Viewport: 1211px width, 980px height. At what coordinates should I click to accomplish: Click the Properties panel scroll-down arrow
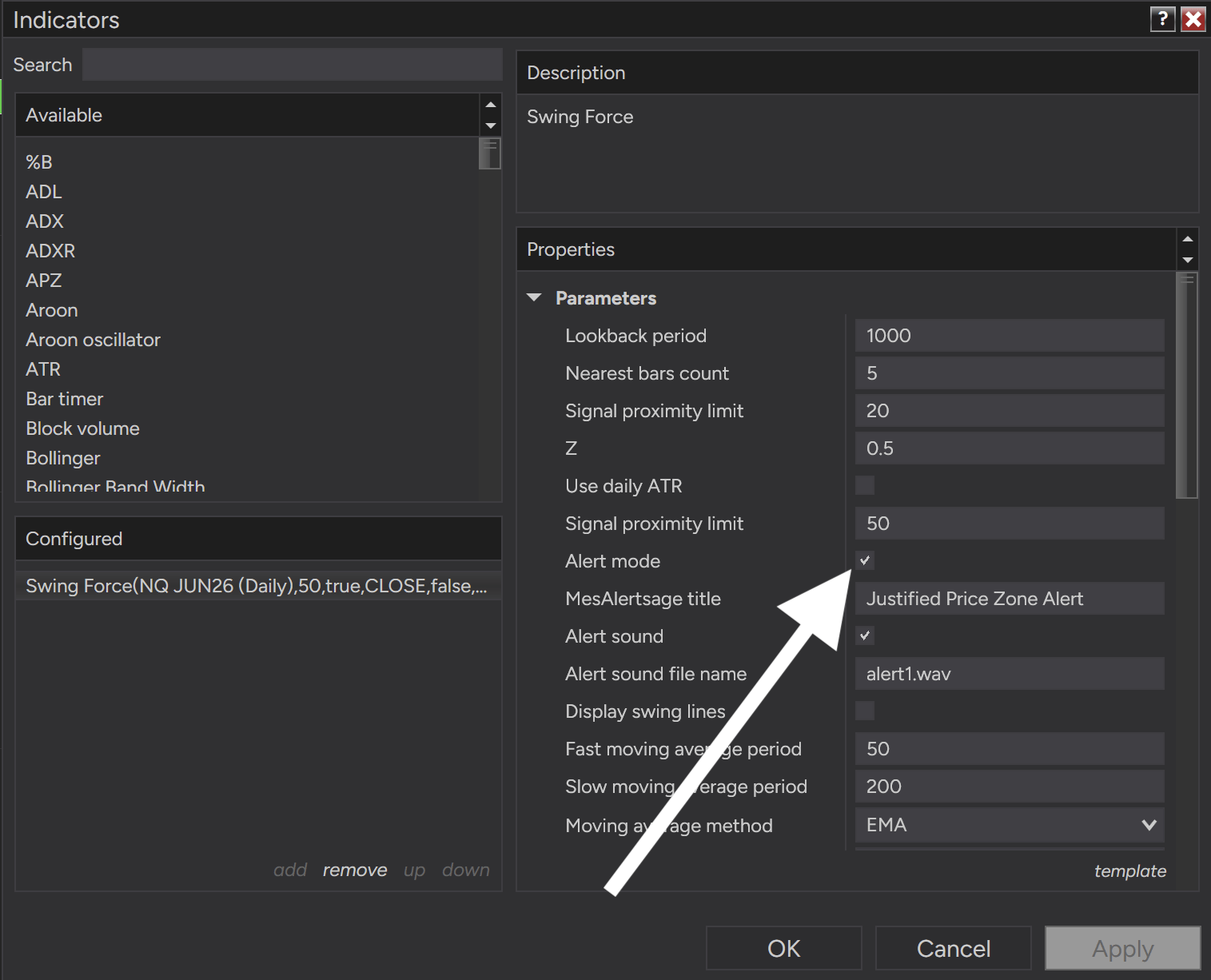(1188, 260)
